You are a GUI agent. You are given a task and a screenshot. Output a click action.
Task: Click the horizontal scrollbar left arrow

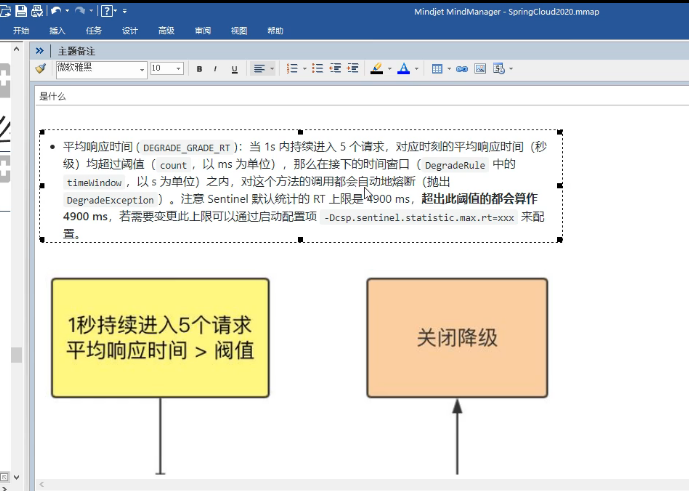tap(42, 484)
